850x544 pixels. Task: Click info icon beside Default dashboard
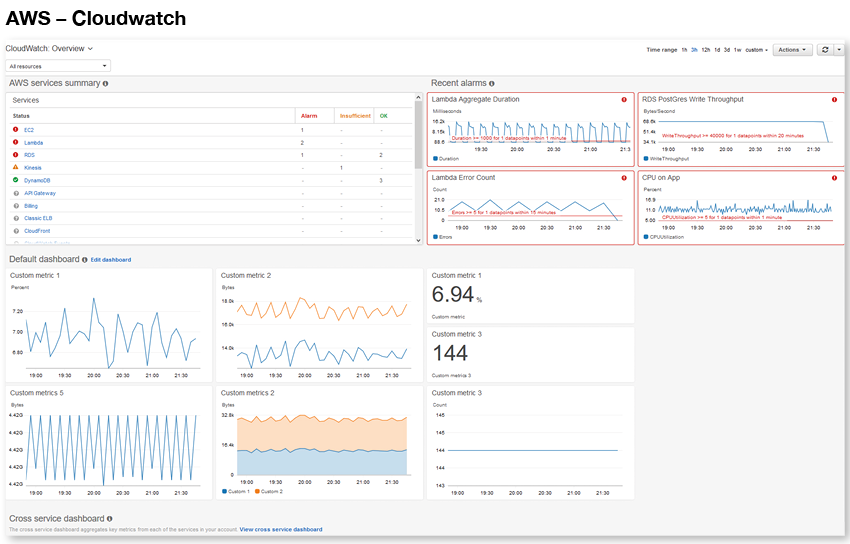tap(85, 260)
